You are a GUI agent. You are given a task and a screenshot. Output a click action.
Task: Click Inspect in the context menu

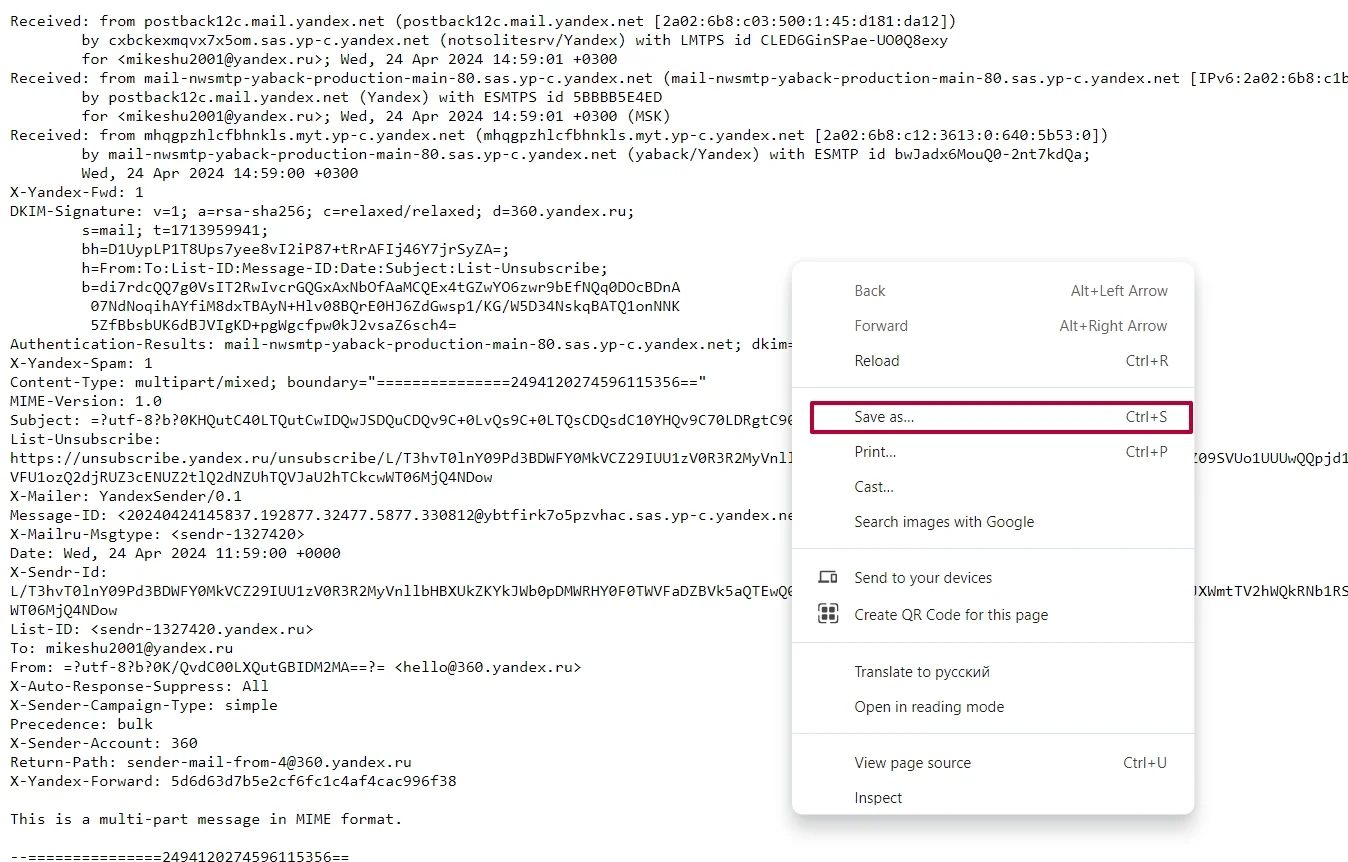pyautogui.click(x=993, y=798)
